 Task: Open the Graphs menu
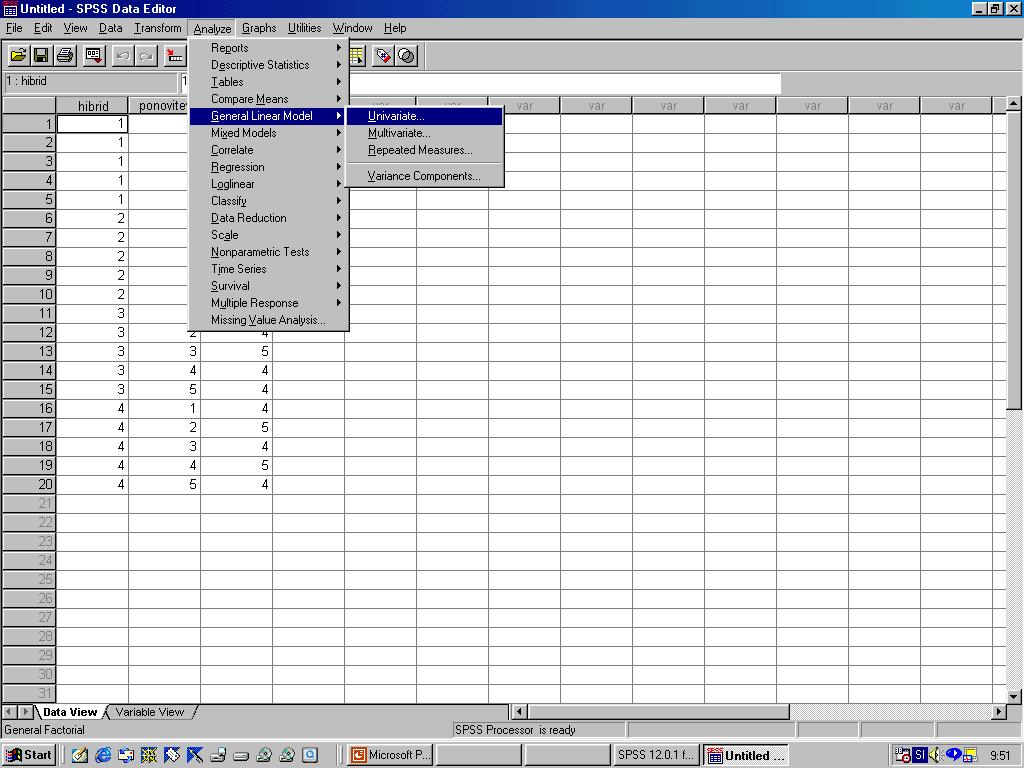click(259, 28)
